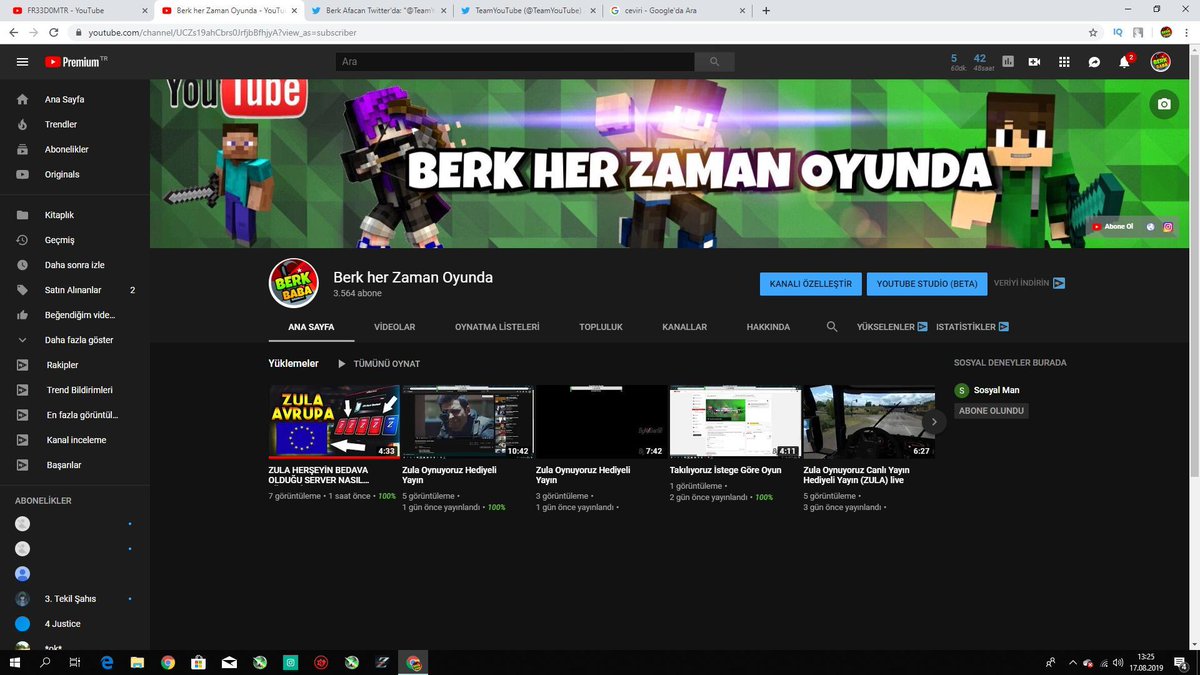The width and height of the screenshot is (1200, 675).
Task: Open the YÜKSELENLER tab
Action: coord(892,327)
